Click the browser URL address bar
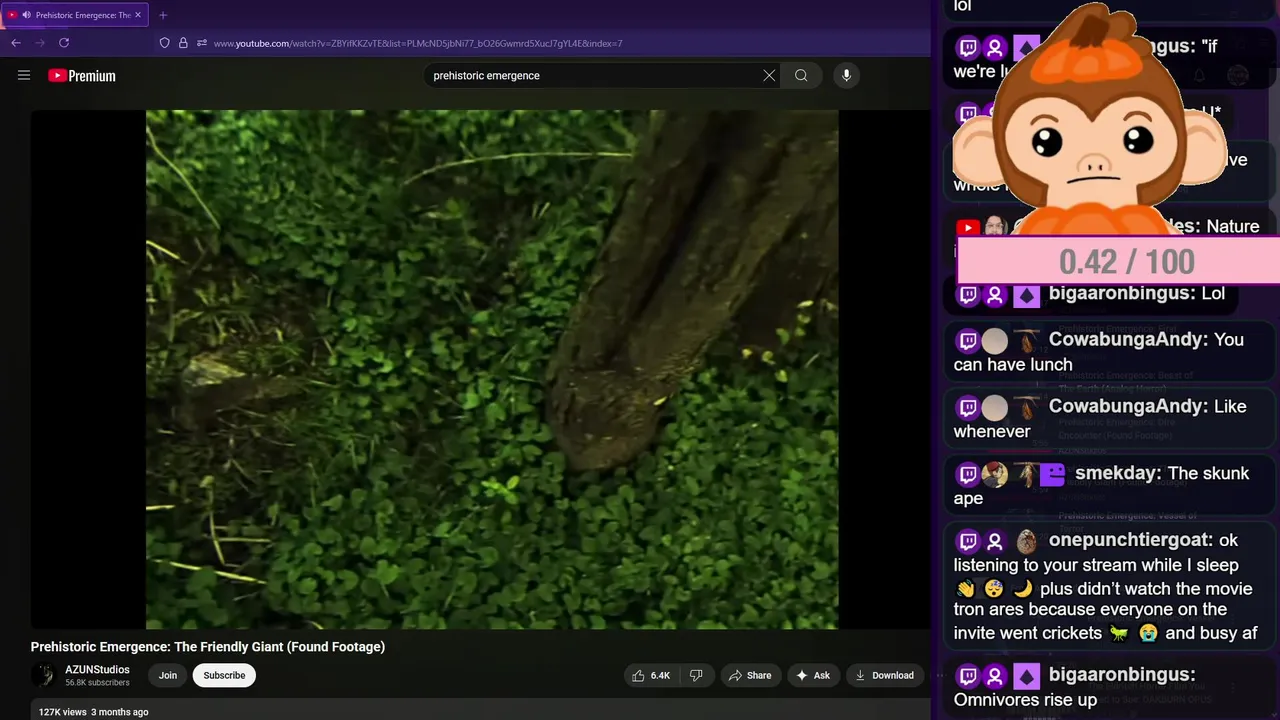The width and height of the screenshot is (1280, 720). pos(418,43)
